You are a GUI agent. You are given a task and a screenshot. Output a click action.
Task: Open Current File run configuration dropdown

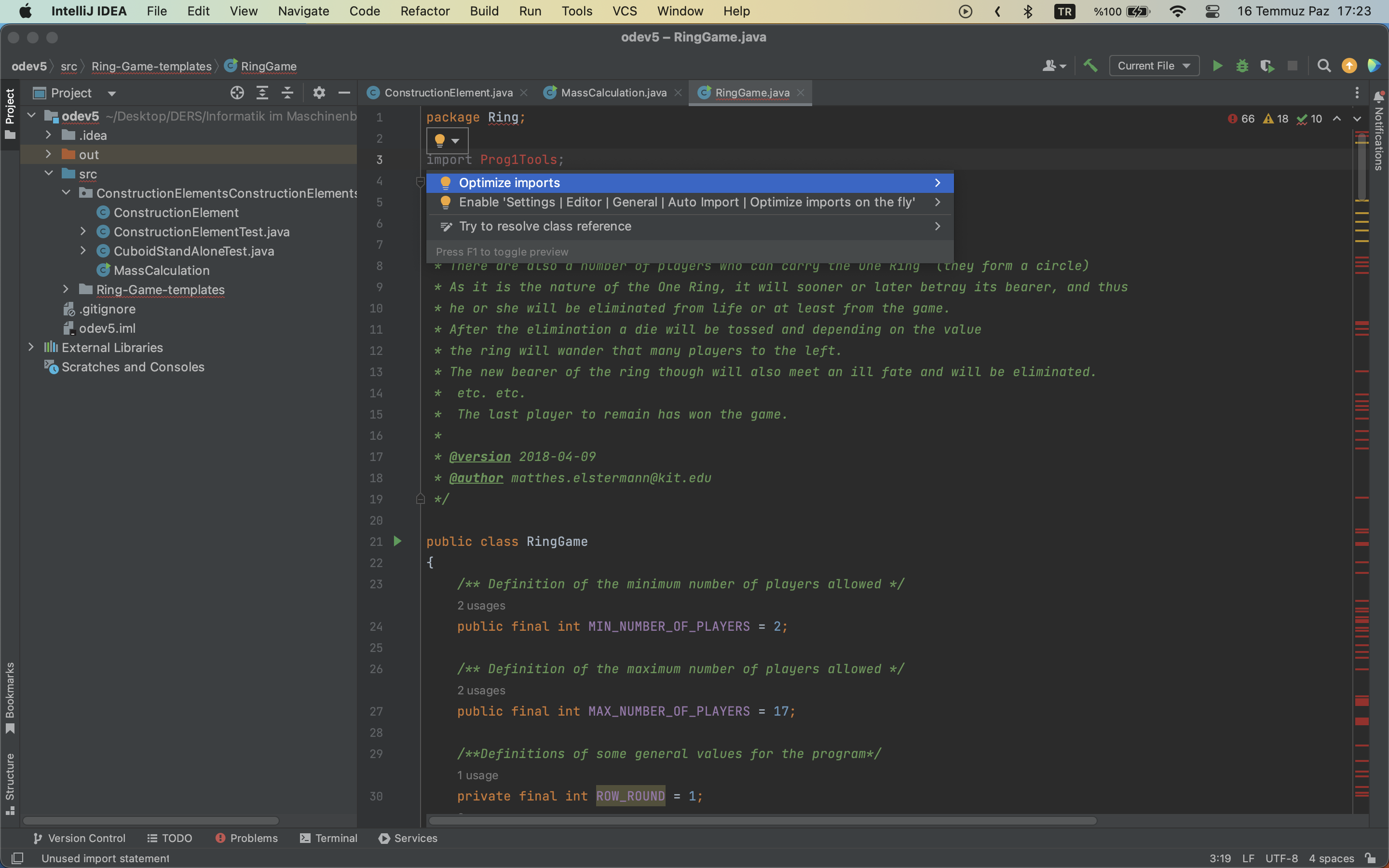point(1154,66)
